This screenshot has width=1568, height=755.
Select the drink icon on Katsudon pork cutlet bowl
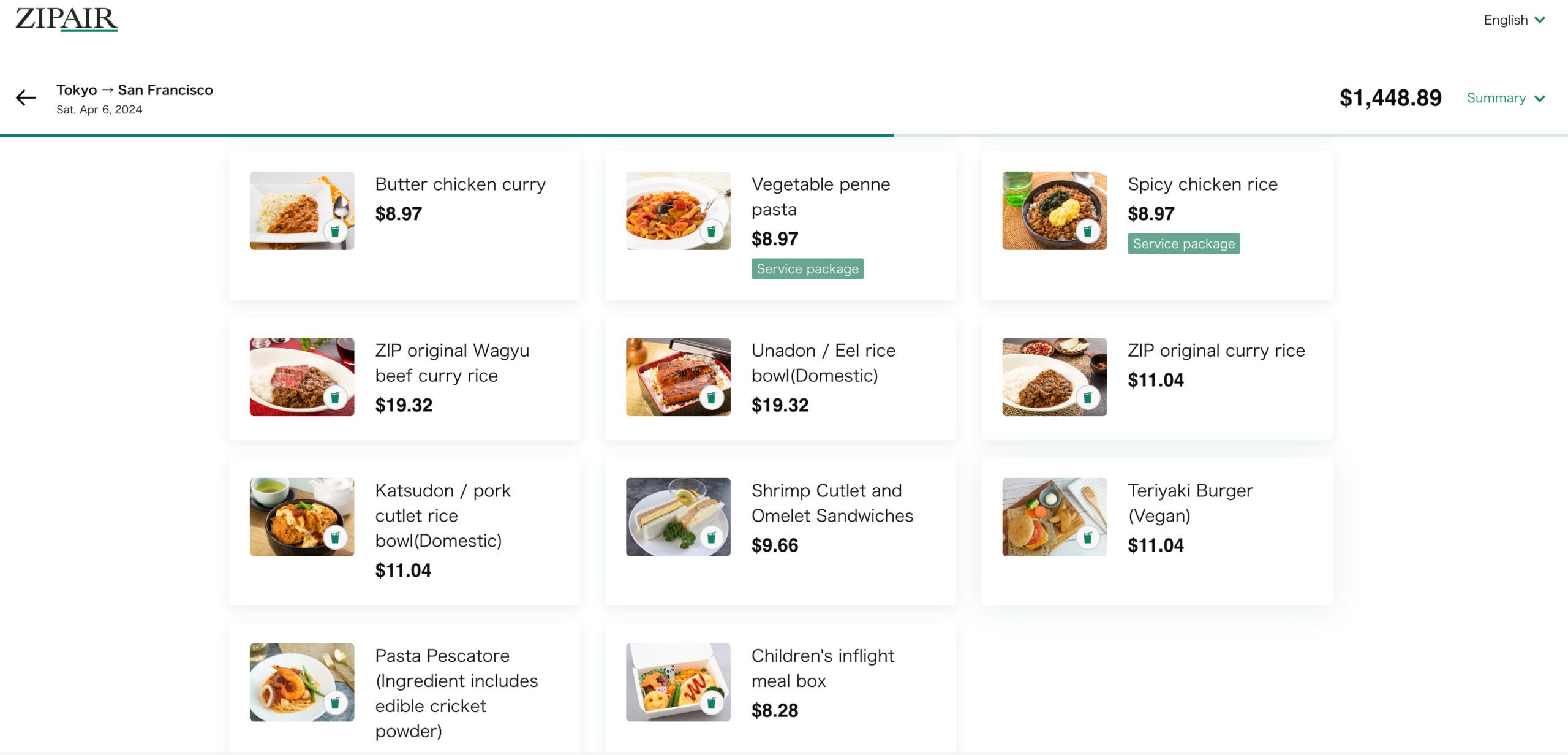pos(336,538)
